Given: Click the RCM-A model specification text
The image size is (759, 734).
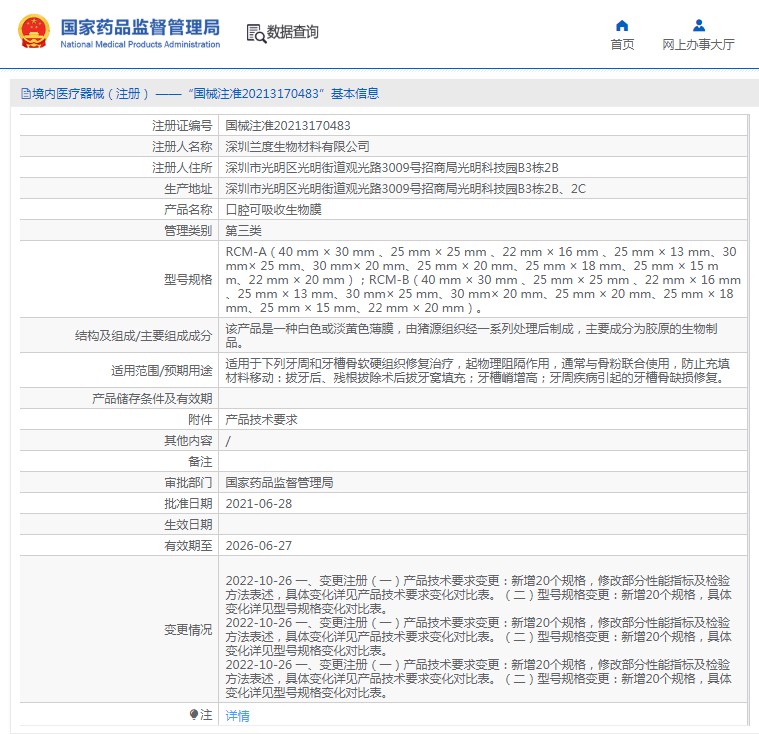Looking at the screenshot, I should [483, 279].
